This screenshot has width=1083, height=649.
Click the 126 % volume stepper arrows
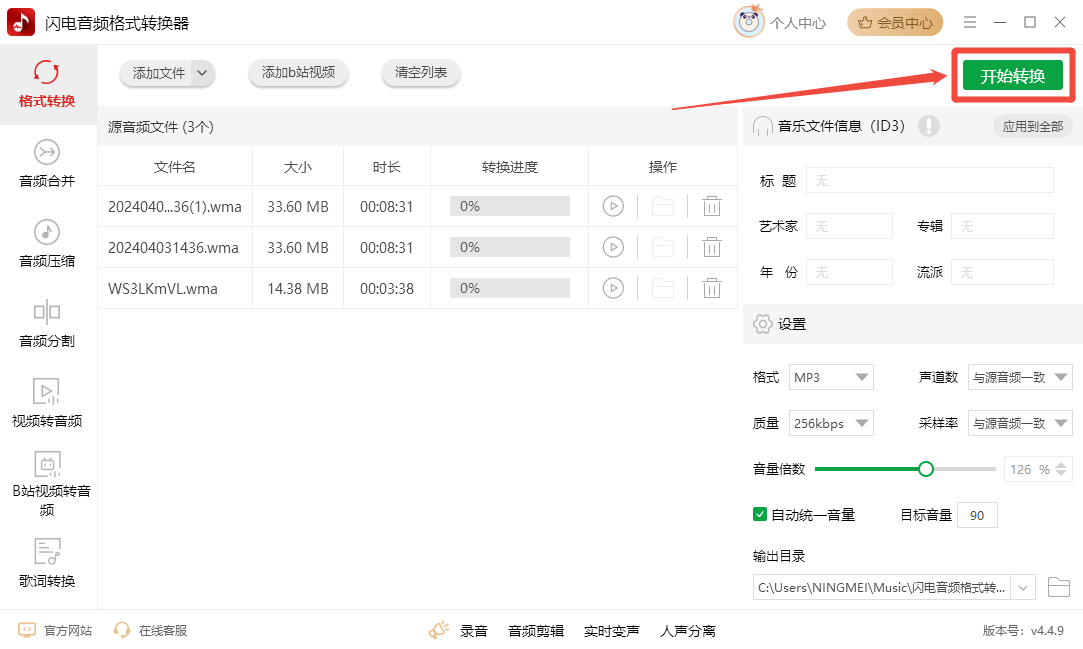pos(1061,469)
